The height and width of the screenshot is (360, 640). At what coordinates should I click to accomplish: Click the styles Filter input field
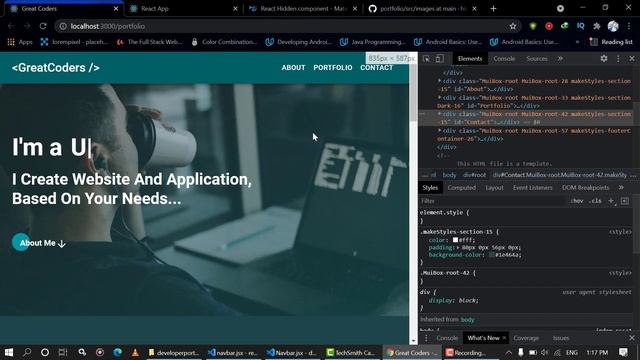pos(492,201)
